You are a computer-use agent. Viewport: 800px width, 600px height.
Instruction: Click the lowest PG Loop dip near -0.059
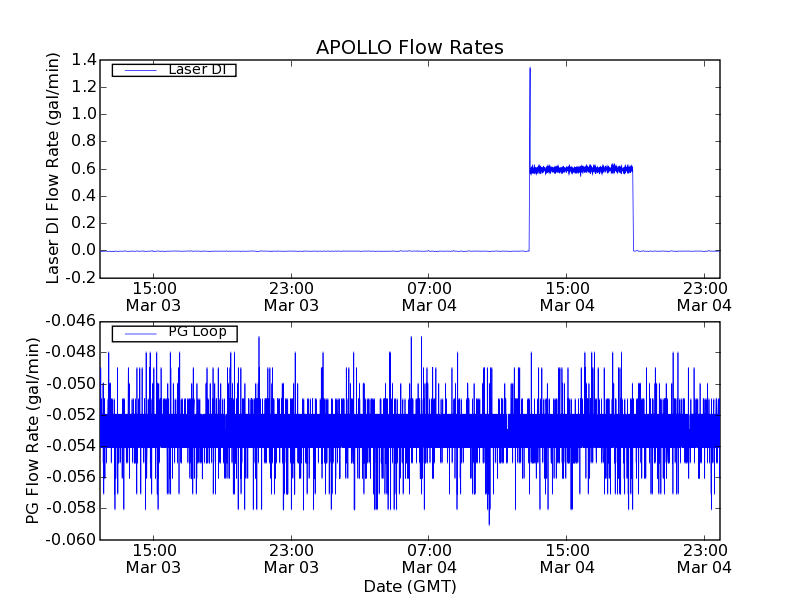pyautogui.click(x=489, y=523)
